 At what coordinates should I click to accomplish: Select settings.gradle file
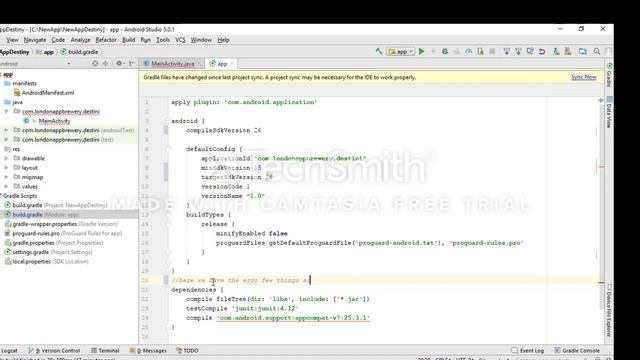[x=48, y=252]
